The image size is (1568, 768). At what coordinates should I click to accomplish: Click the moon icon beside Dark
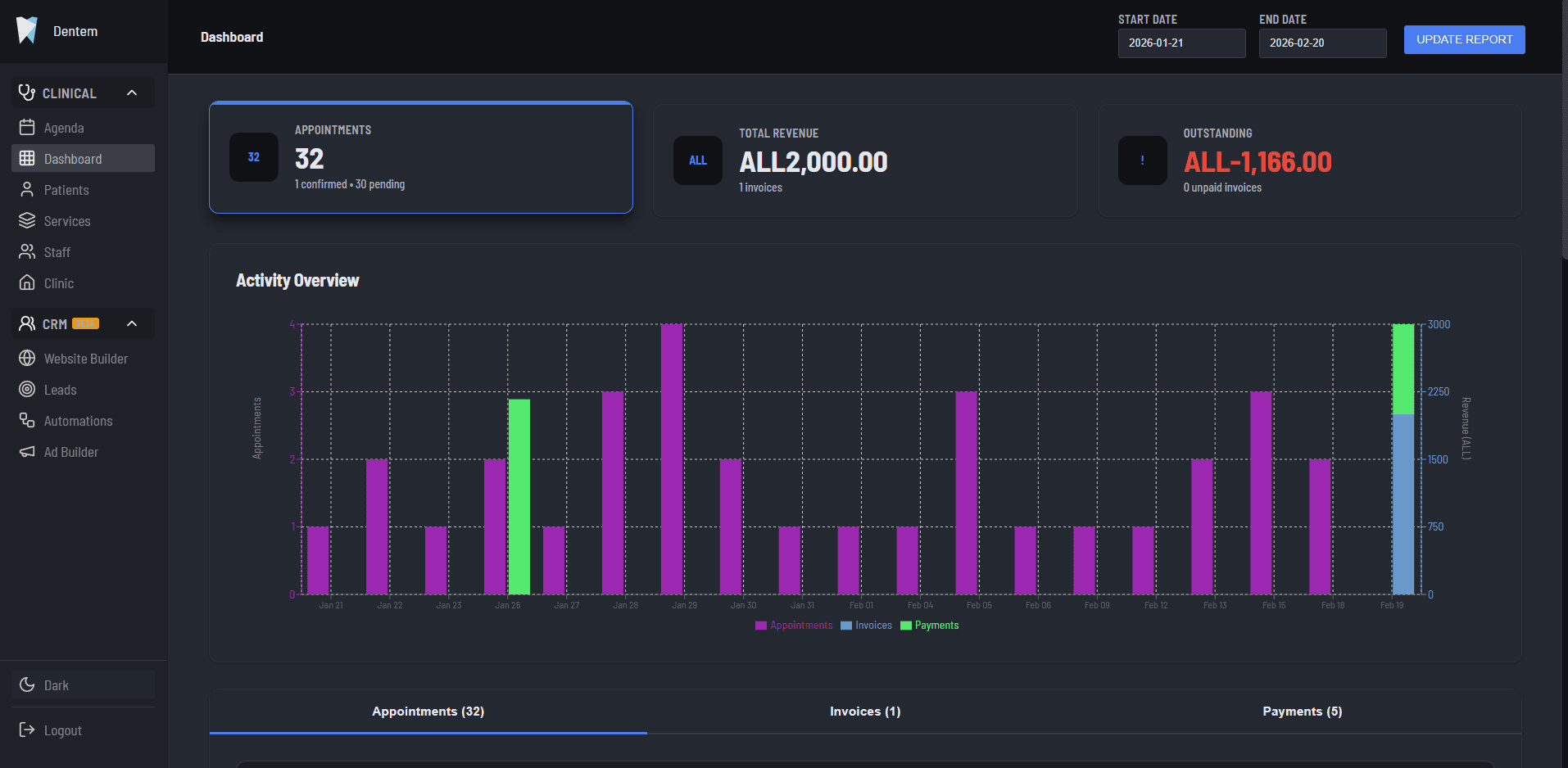(x=27, y=684)
